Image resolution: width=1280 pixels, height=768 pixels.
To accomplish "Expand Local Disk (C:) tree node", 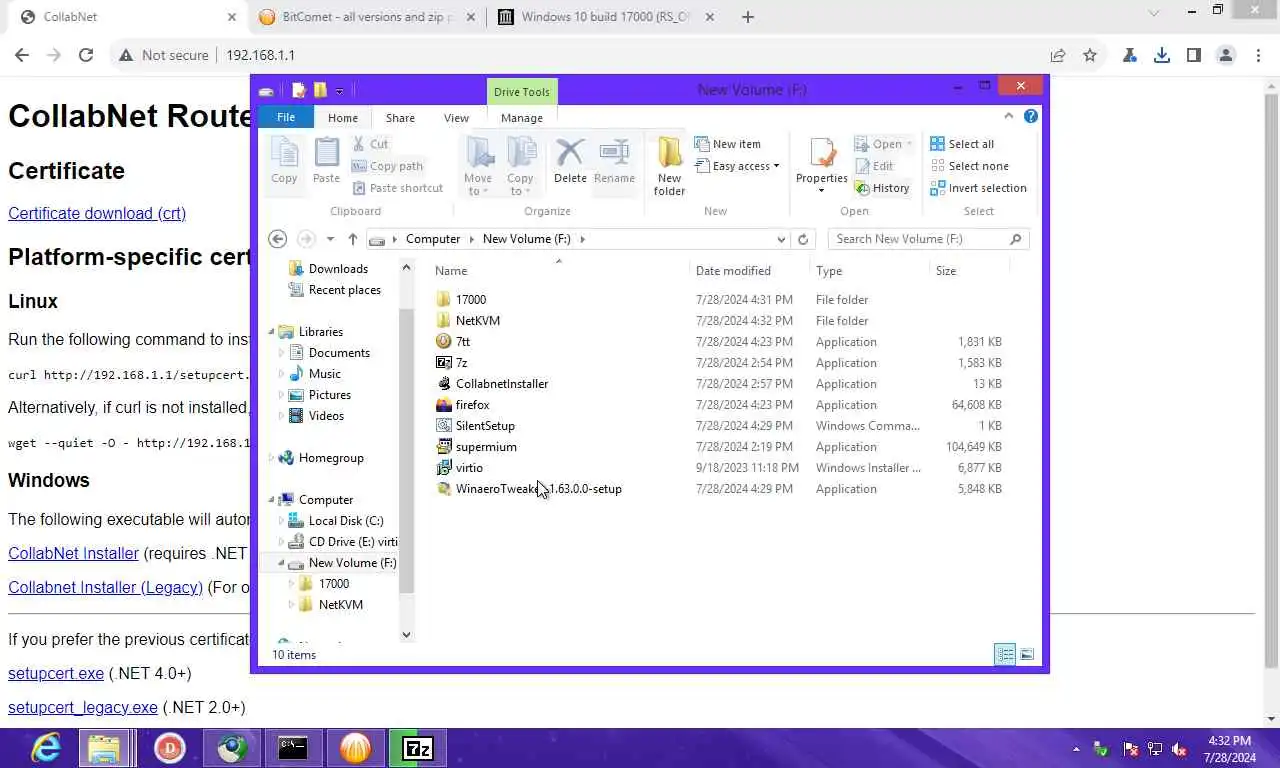I will 281,521.
